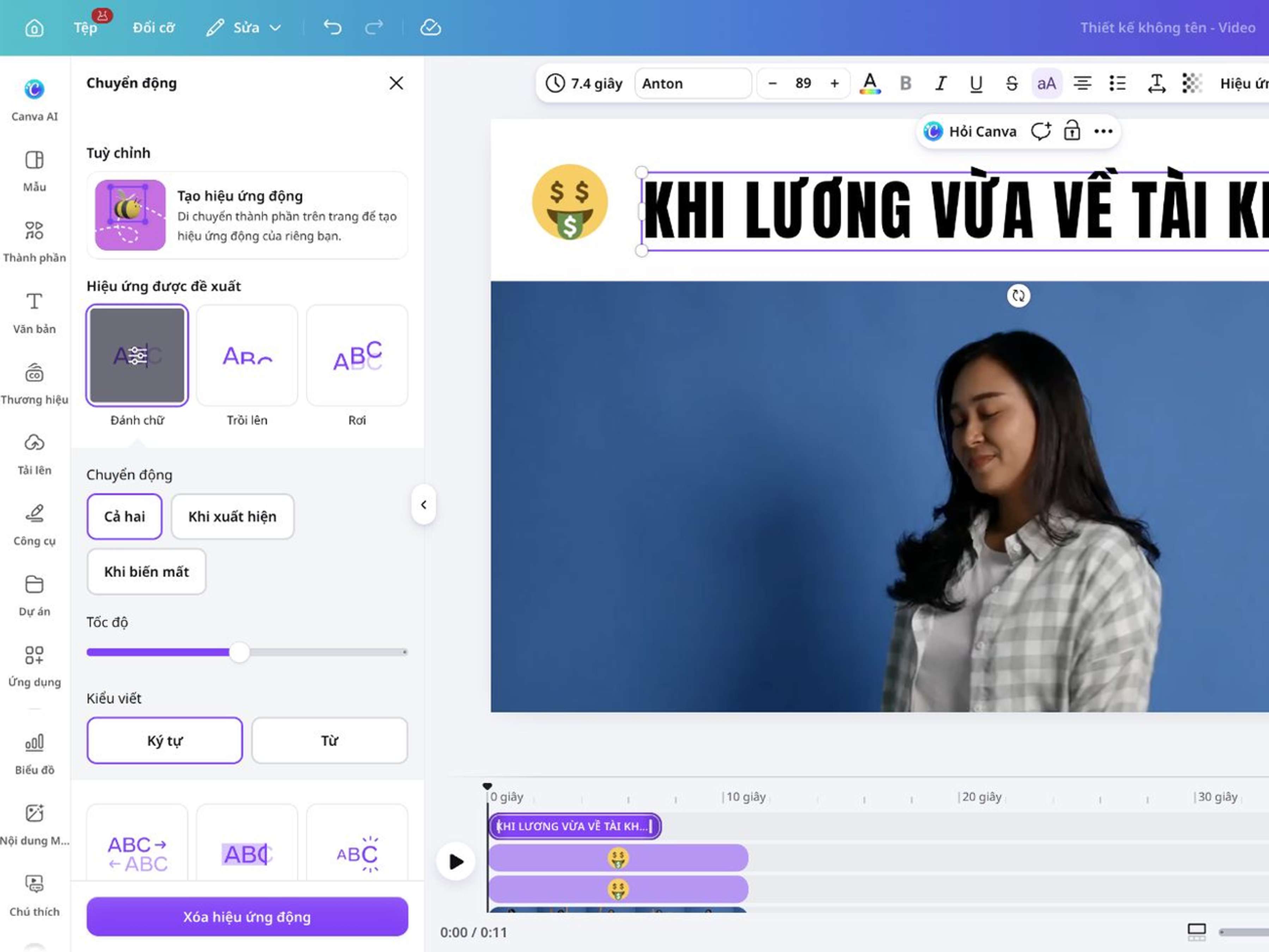Select Từ word writing style
The height and width of the screenshot is (952, 1269).
click(329, 740)
